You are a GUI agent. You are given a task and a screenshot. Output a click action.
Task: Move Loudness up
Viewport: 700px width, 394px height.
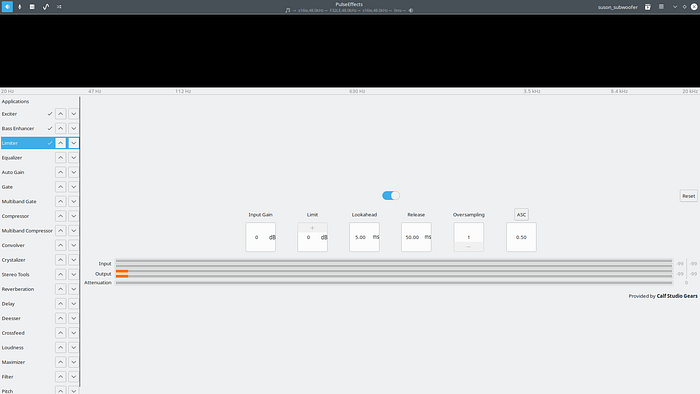click(61, 348)
